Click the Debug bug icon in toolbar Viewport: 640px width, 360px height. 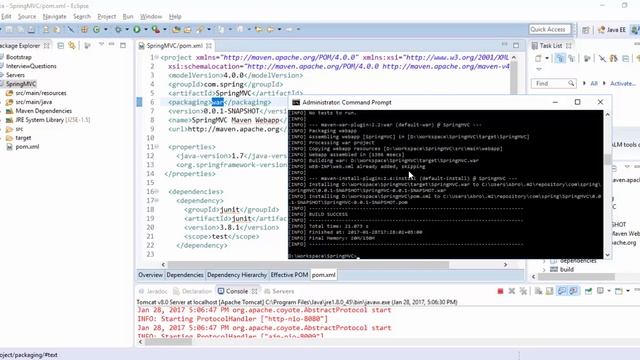[x=118, y=29]
